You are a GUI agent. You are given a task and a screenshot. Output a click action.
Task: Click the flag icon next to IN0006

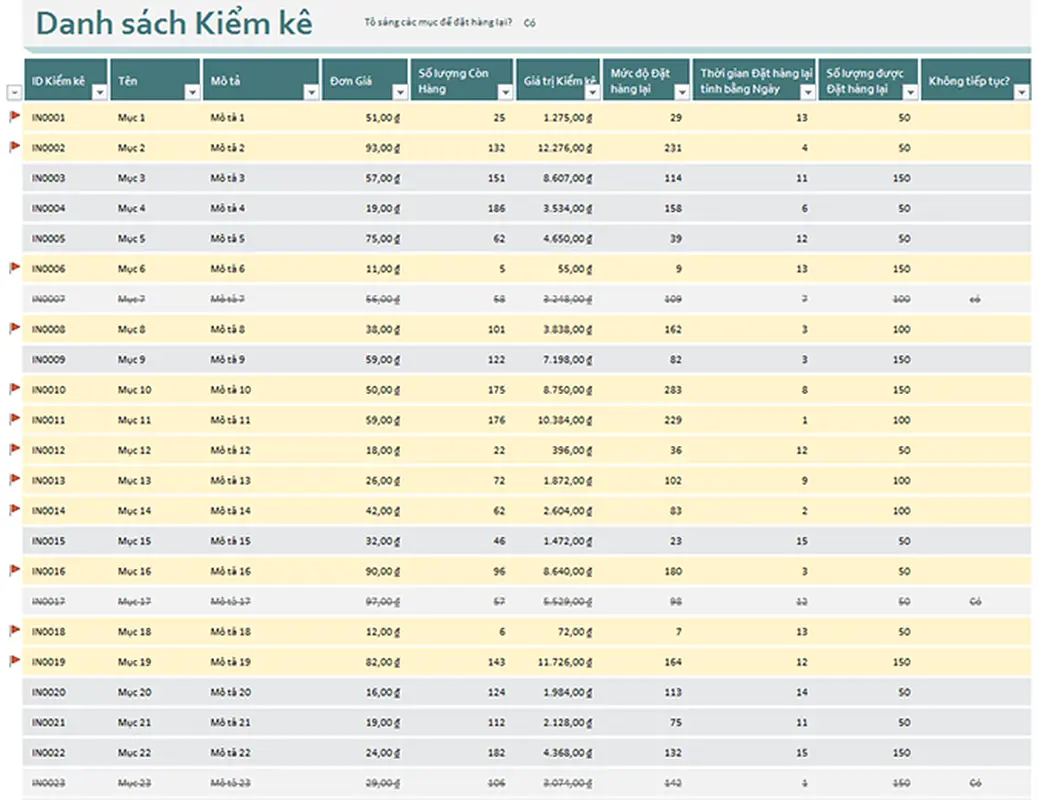14,268
